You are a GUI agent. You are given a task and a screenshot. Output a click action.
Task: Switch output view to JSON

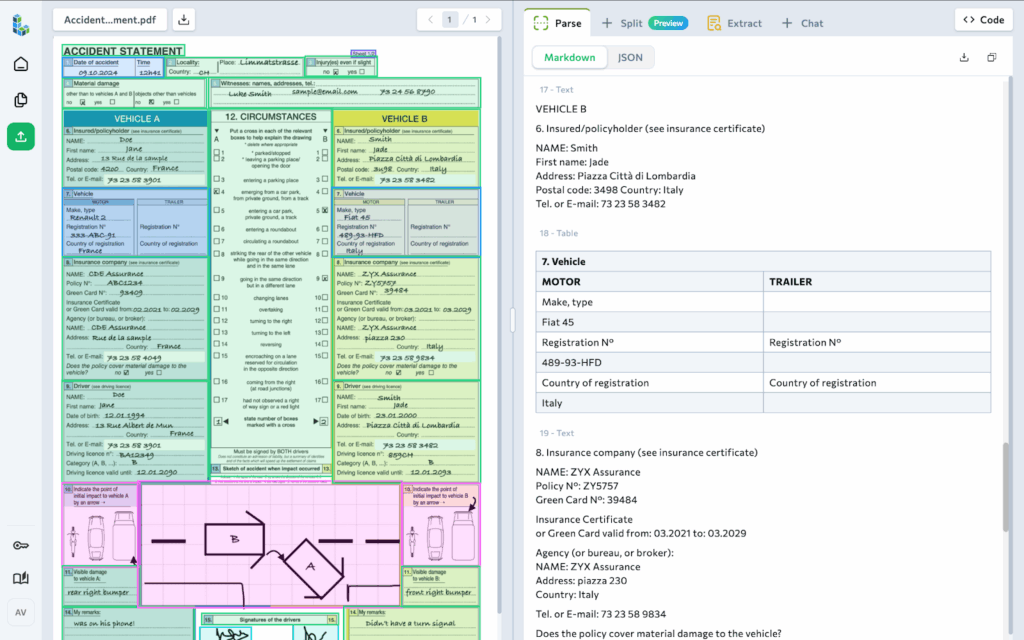click(x=630, y=58)
